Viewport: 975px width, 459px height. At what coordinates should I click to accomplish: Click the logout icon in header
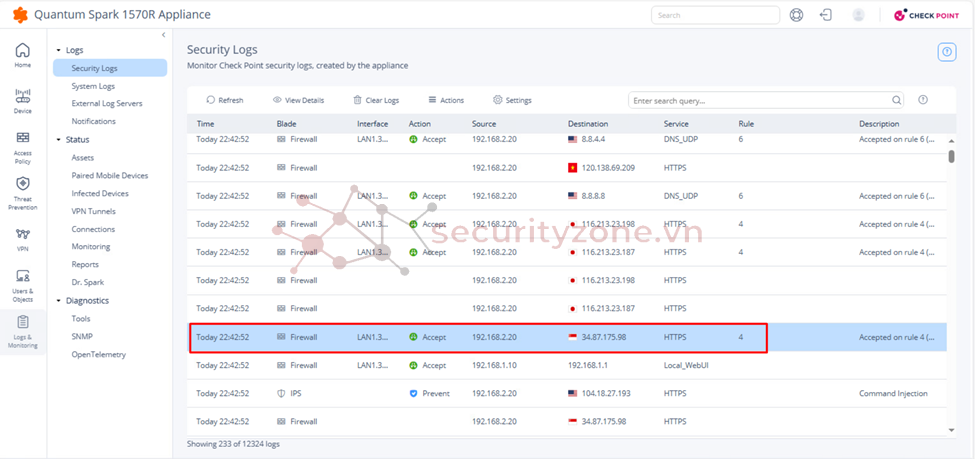click(826, 15)
